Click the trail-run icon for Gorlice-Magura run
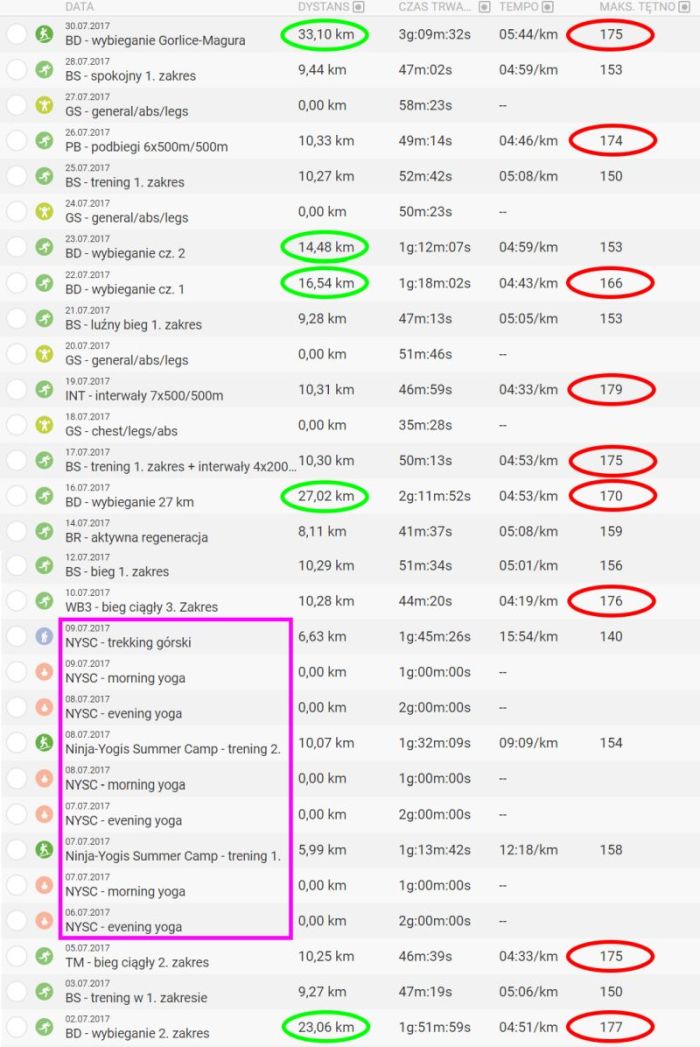Image resolution: width=700 pixels, height=1047 pixels. tap(44, 35)
